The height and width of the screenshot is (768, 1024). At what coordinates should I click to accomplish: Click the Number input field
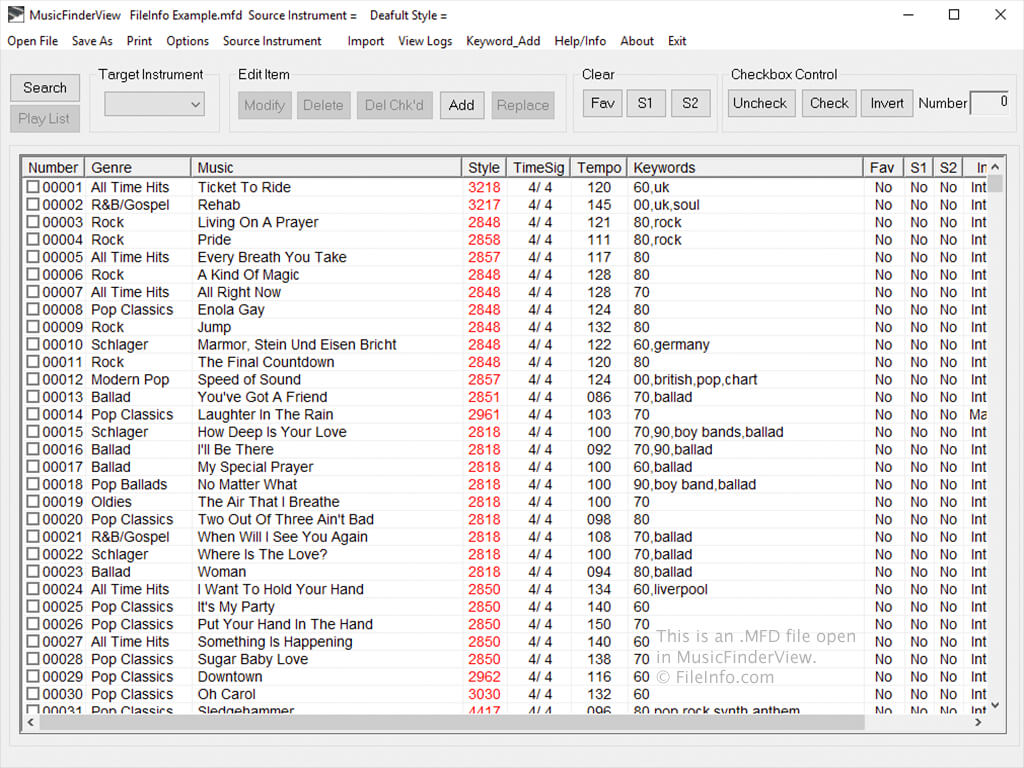click(x=991, y=103)
